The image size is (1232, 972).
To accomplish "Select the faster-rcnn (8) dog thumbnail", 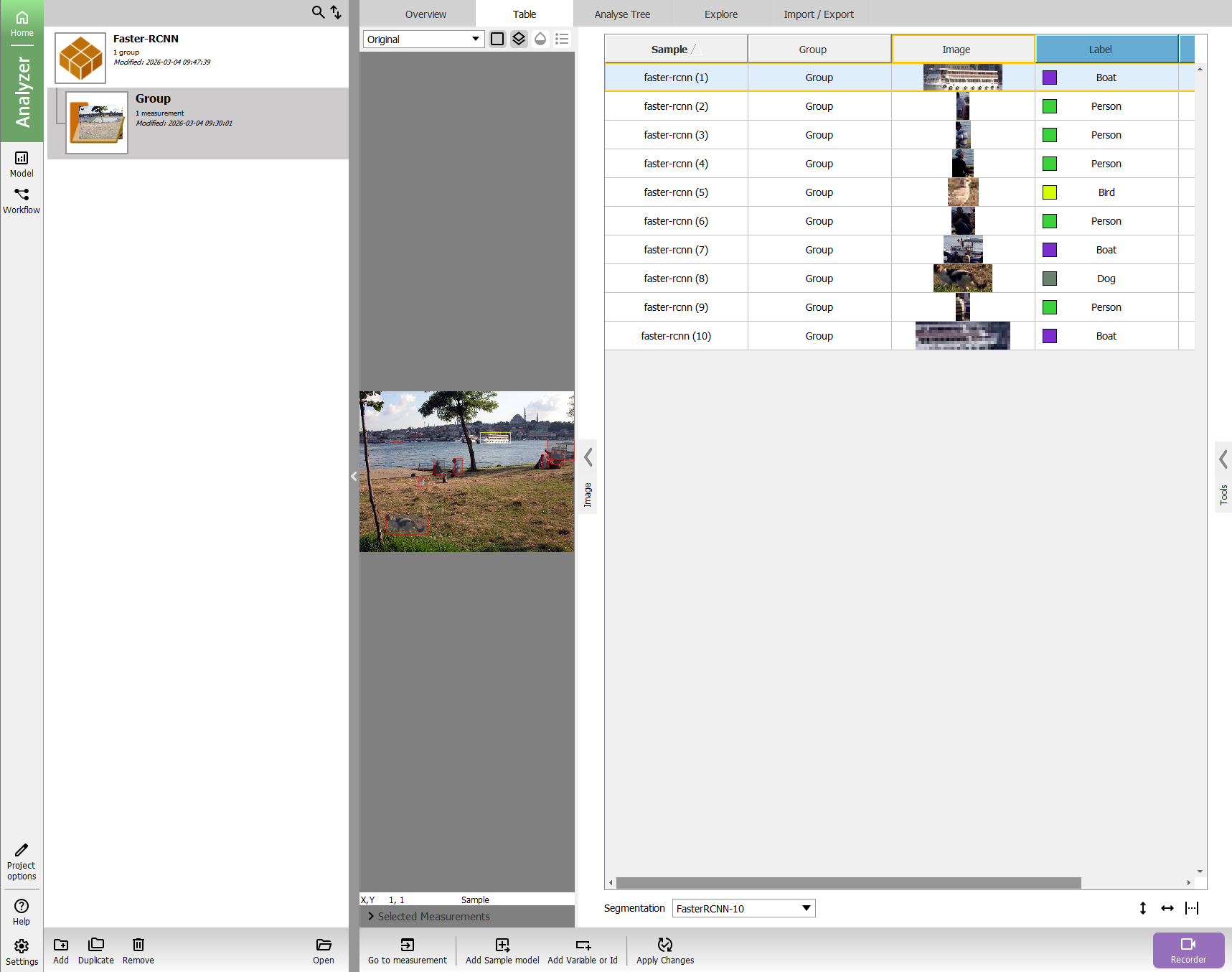I will (x=962, y=279).
